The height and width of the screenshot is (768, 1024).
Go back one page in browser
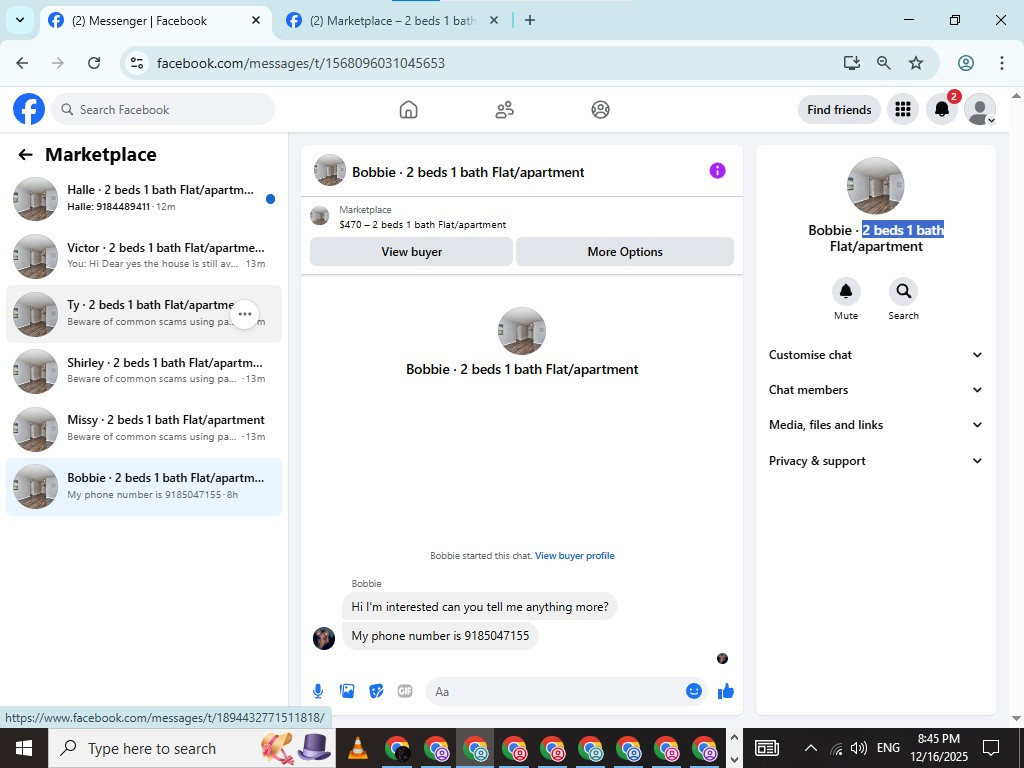(22, 63)
